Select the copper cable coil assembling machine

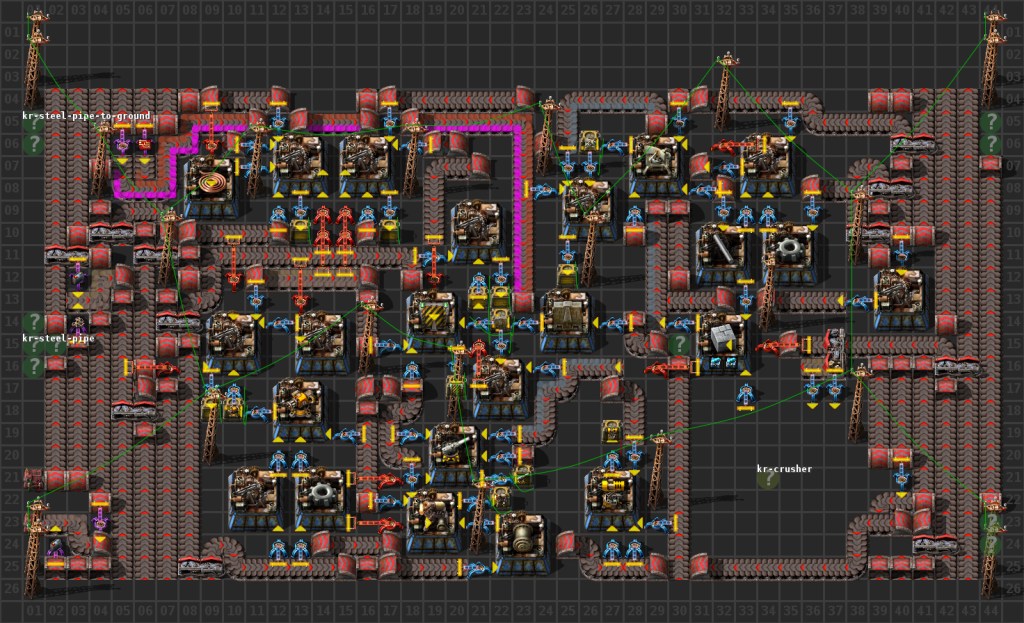tap(210, 187)
